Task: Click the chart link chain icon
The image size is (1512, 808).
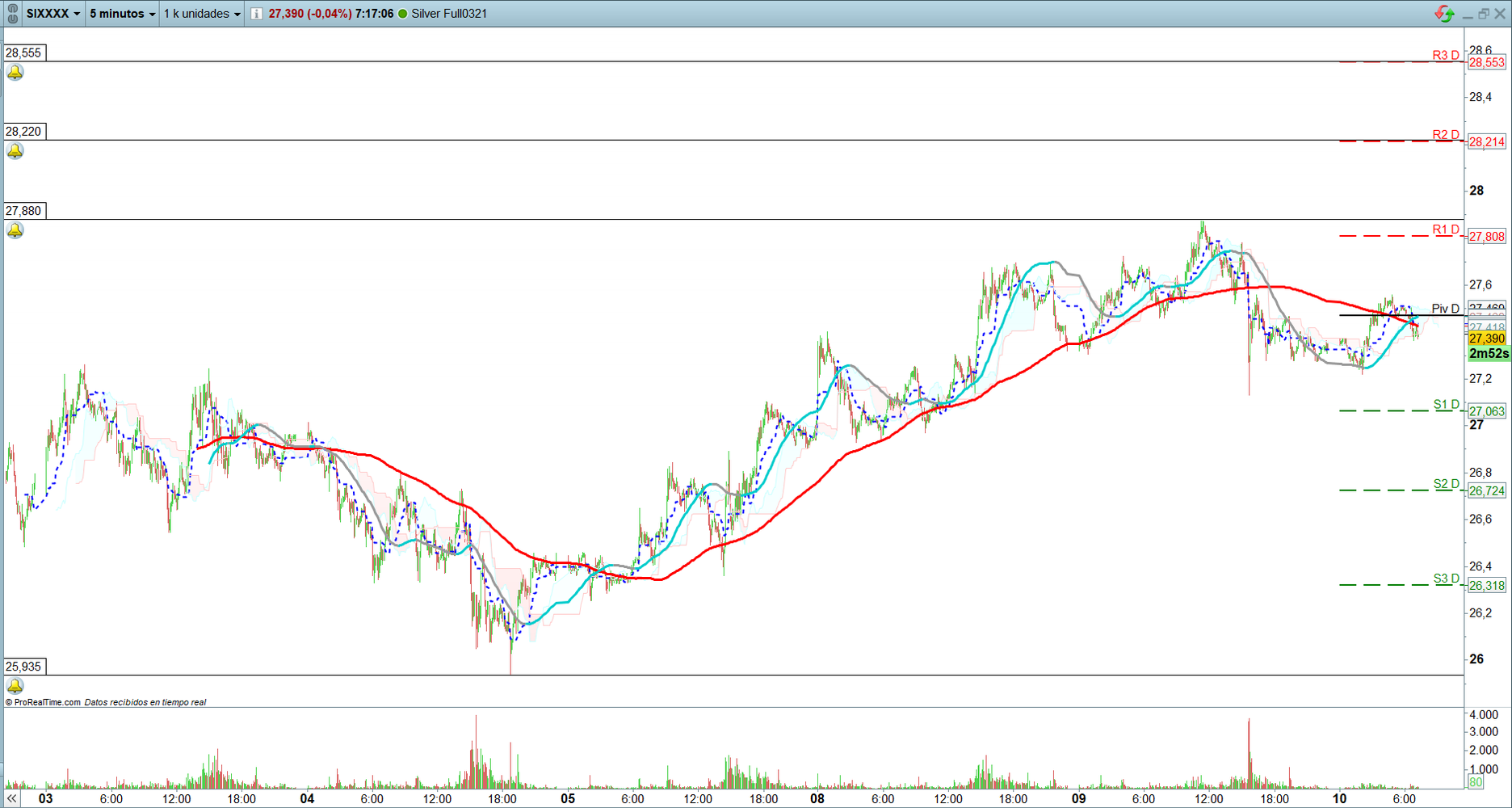Action: (13, 14)
